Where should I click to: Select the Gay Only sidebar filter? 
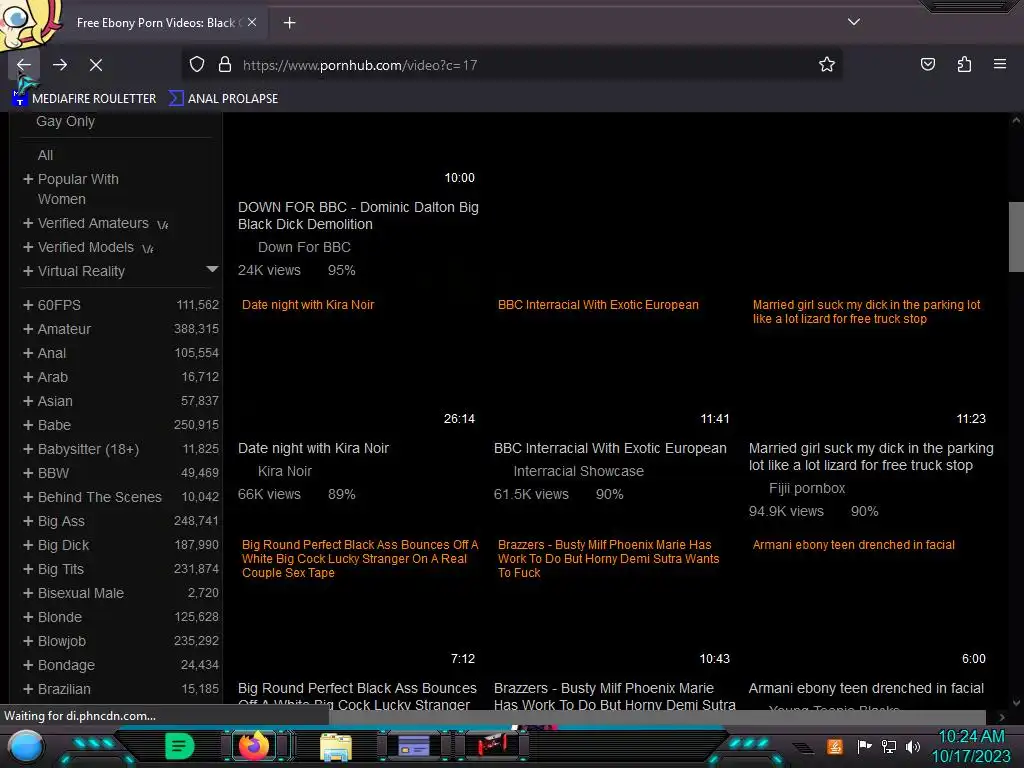click(65, 121)
